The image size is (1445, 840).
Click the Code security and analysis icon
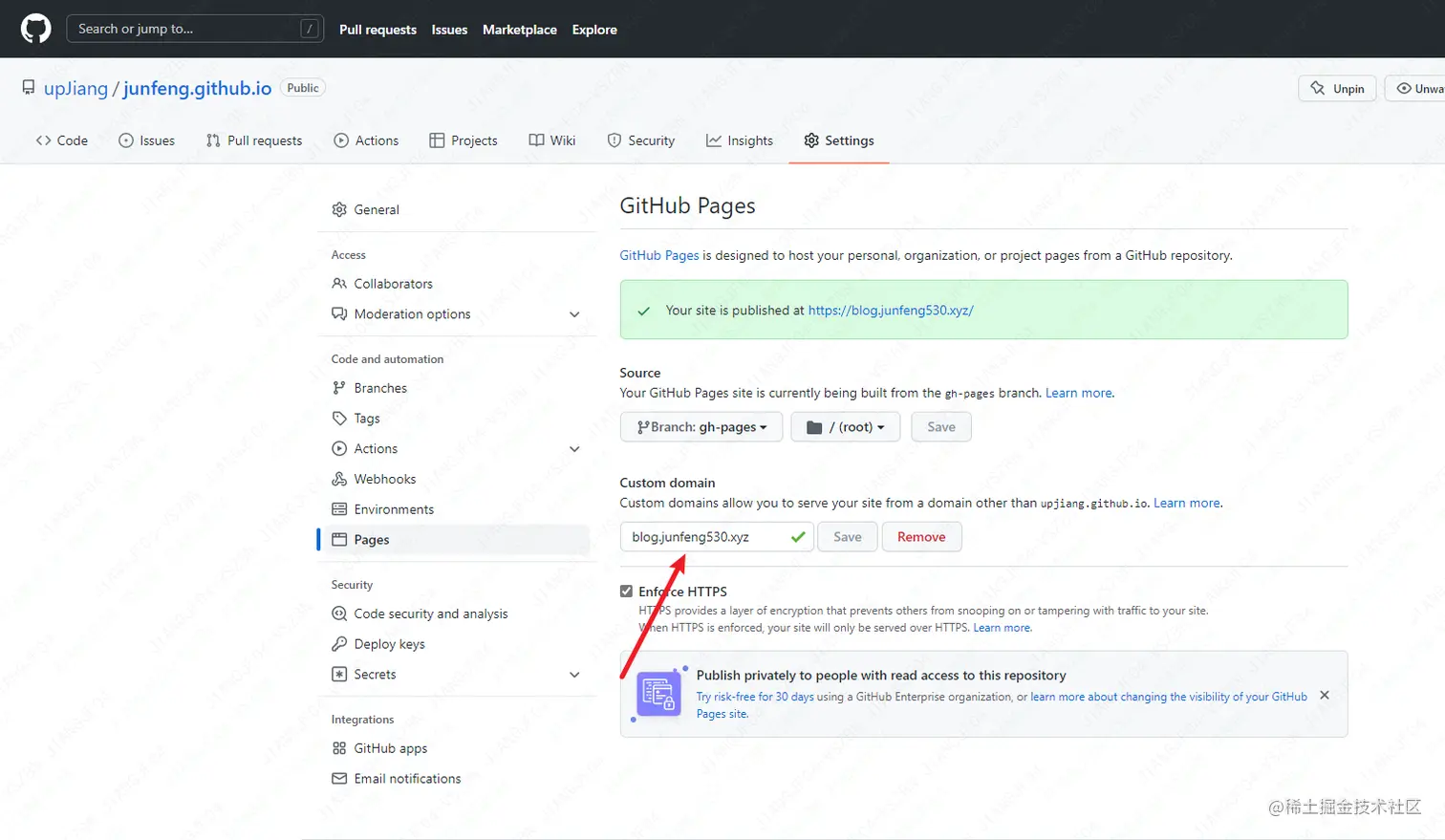coord(339,614)
